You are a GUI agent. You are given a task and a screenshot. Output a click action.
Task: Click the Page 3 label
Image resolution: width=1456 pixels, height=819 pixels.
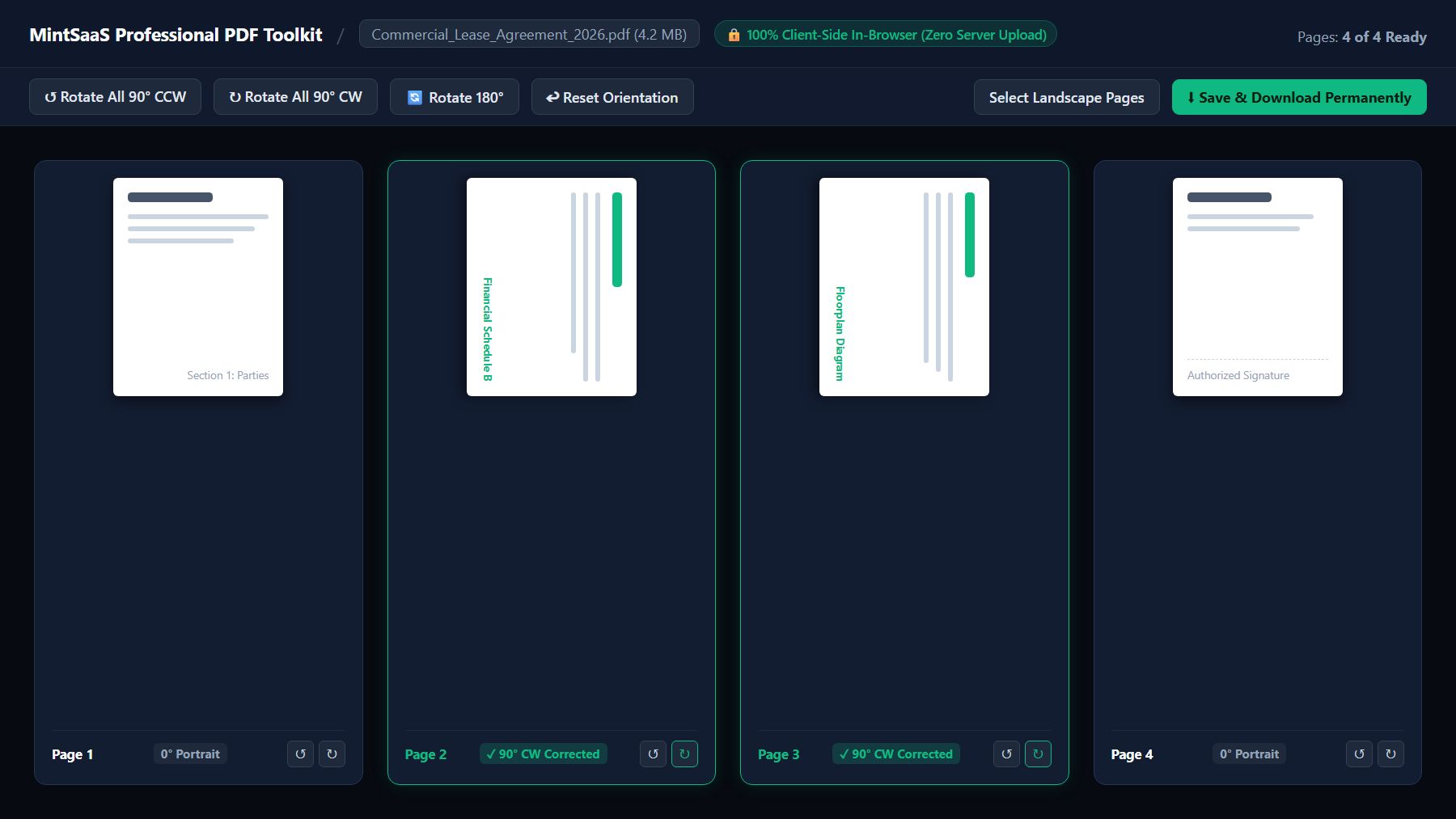click(779, 754)
